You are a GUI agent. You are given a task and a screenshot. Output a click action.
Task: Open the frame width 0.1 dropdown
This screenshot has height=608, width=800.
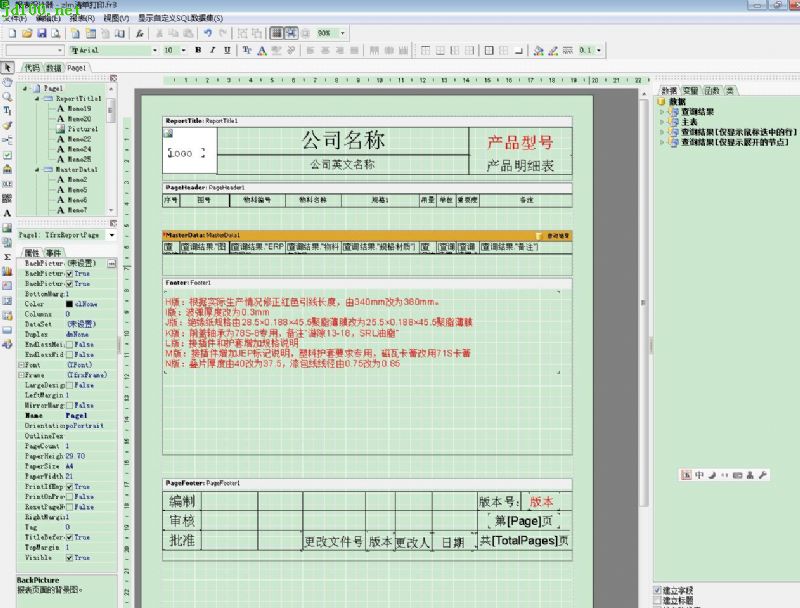tap(599, 50)
